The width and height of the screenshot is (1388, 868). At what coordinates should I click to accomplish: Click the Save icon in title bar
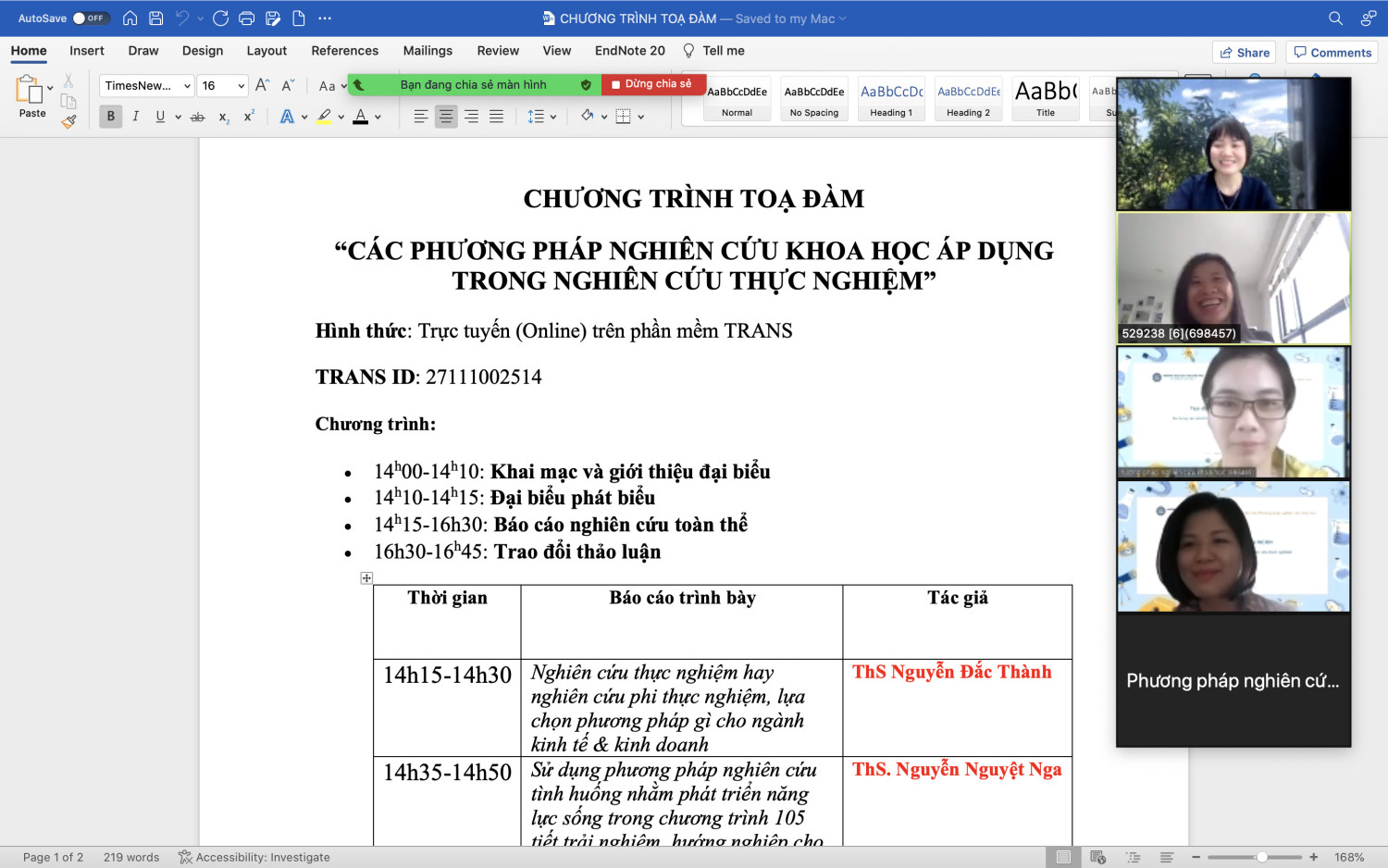pos(156,19)
